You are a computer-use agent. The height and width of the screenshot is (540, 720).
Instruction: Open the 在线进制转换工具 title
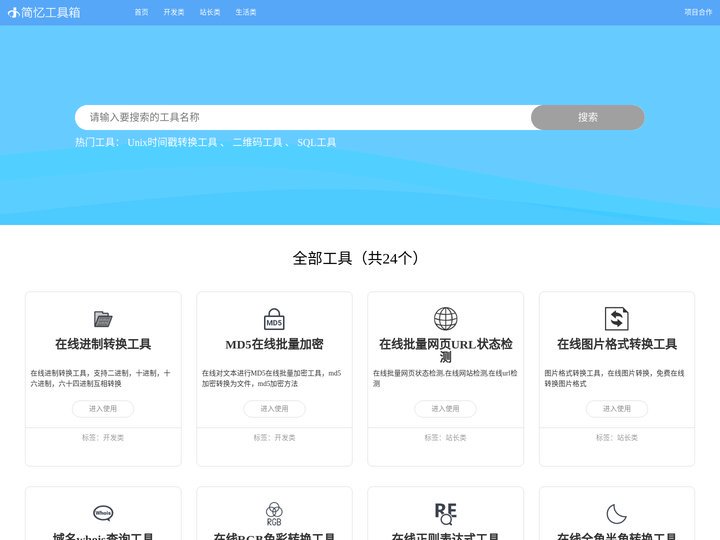103,344
